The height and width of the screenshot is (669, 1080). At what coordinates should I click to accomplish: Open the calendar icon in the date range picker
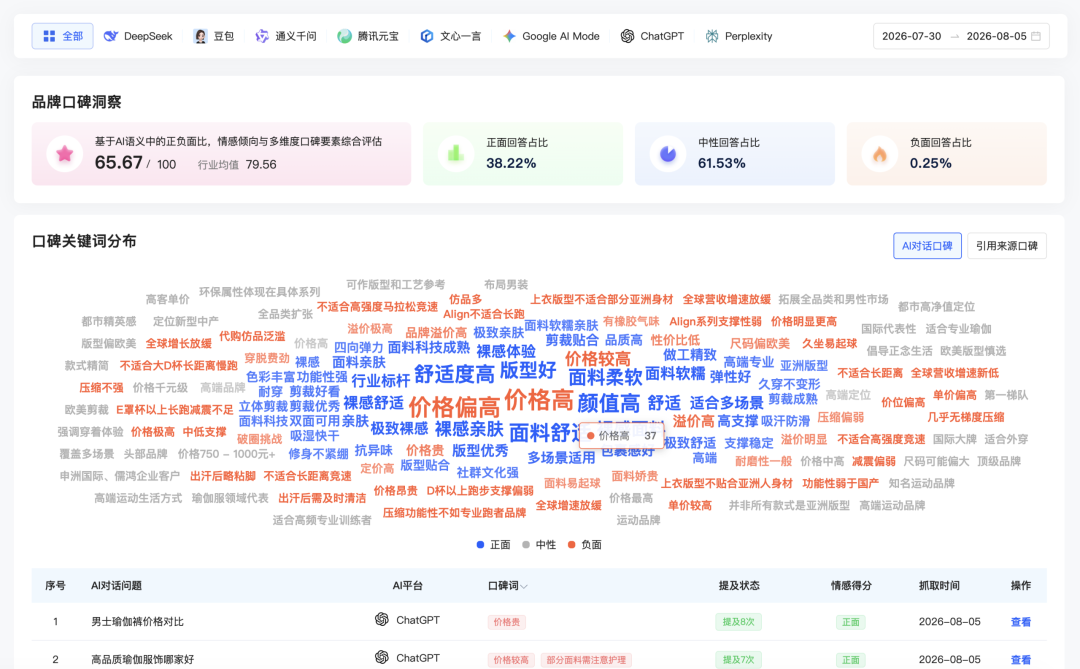point(1036,36)
